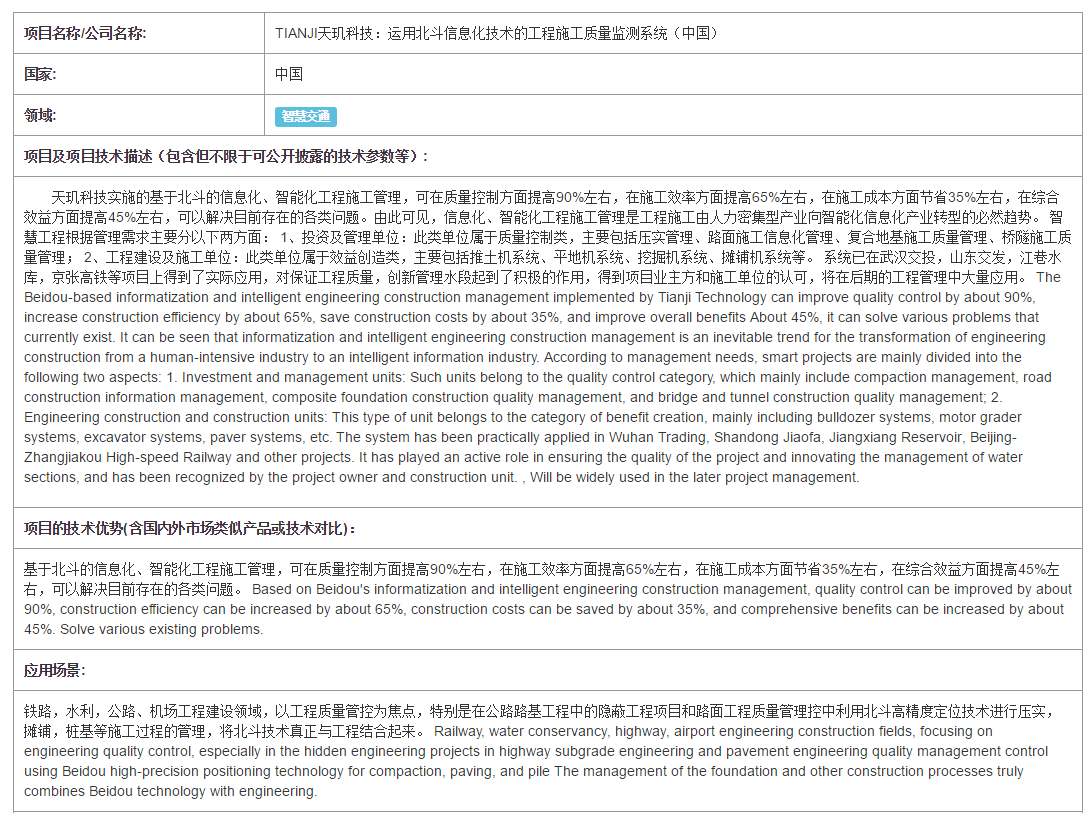This screenshot has width=1092, height=813.
Task: Click the line starting 'Beidou-based informatization and intelligent'
Action: tap(529, 297)
